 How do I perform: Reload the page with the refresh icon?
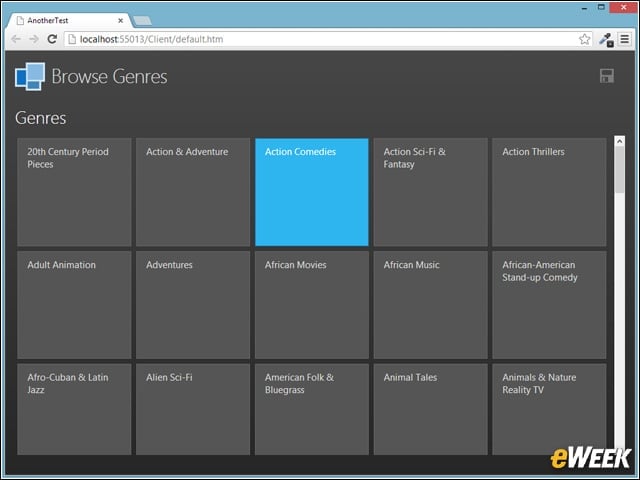(x=52, y=39)
